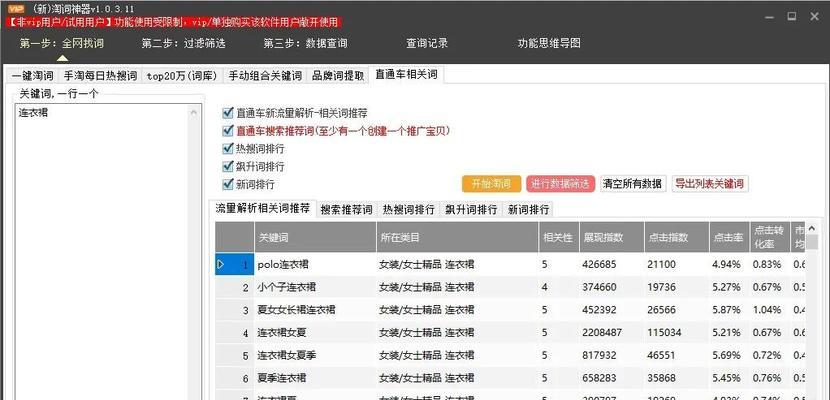Select keyword cell 夏女女长裙连衣裙

(x=315, y=310)
